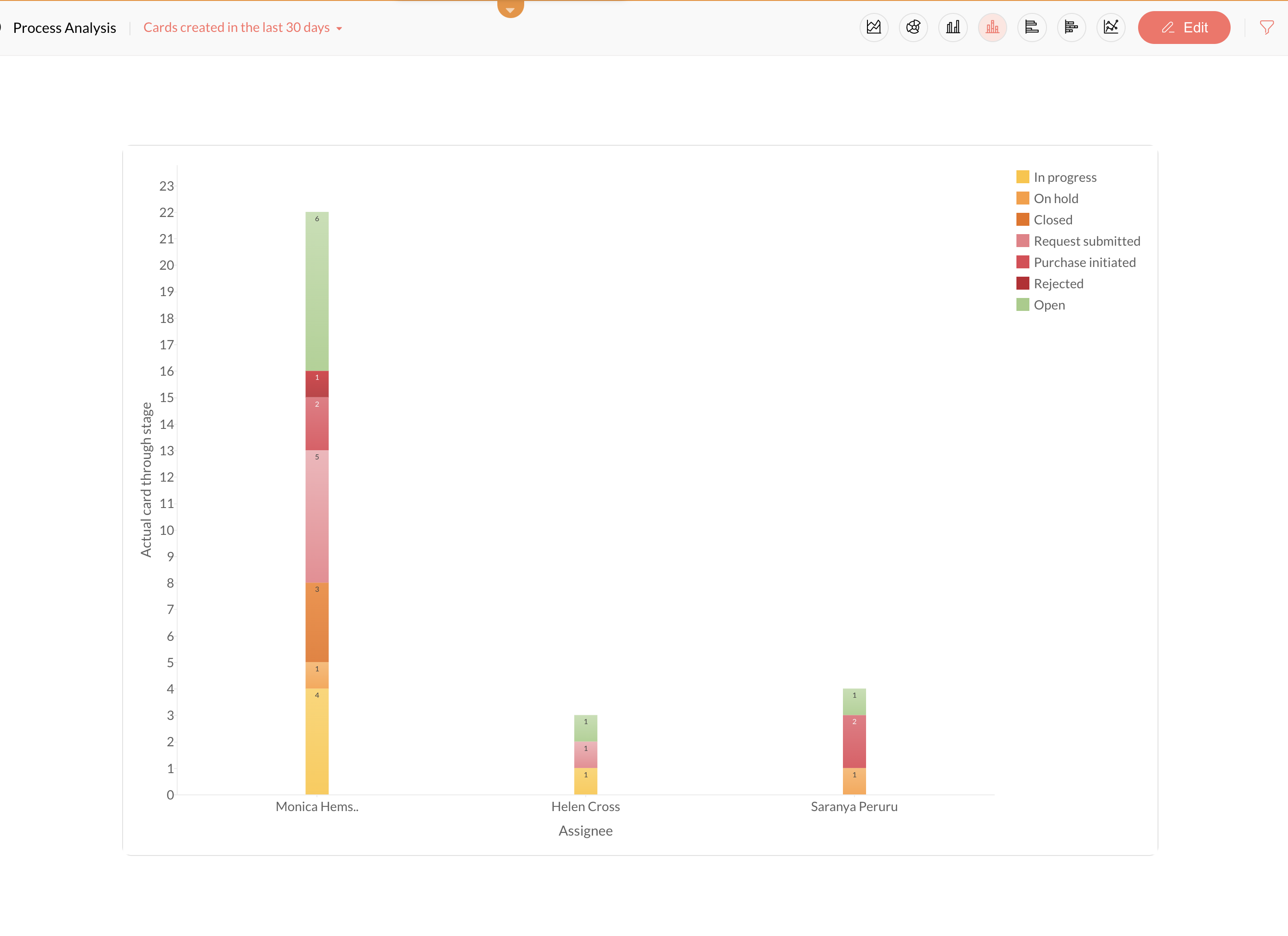Select the column bar chart icon
This screenshot has height=936, width=1288.
click(953, 27)
